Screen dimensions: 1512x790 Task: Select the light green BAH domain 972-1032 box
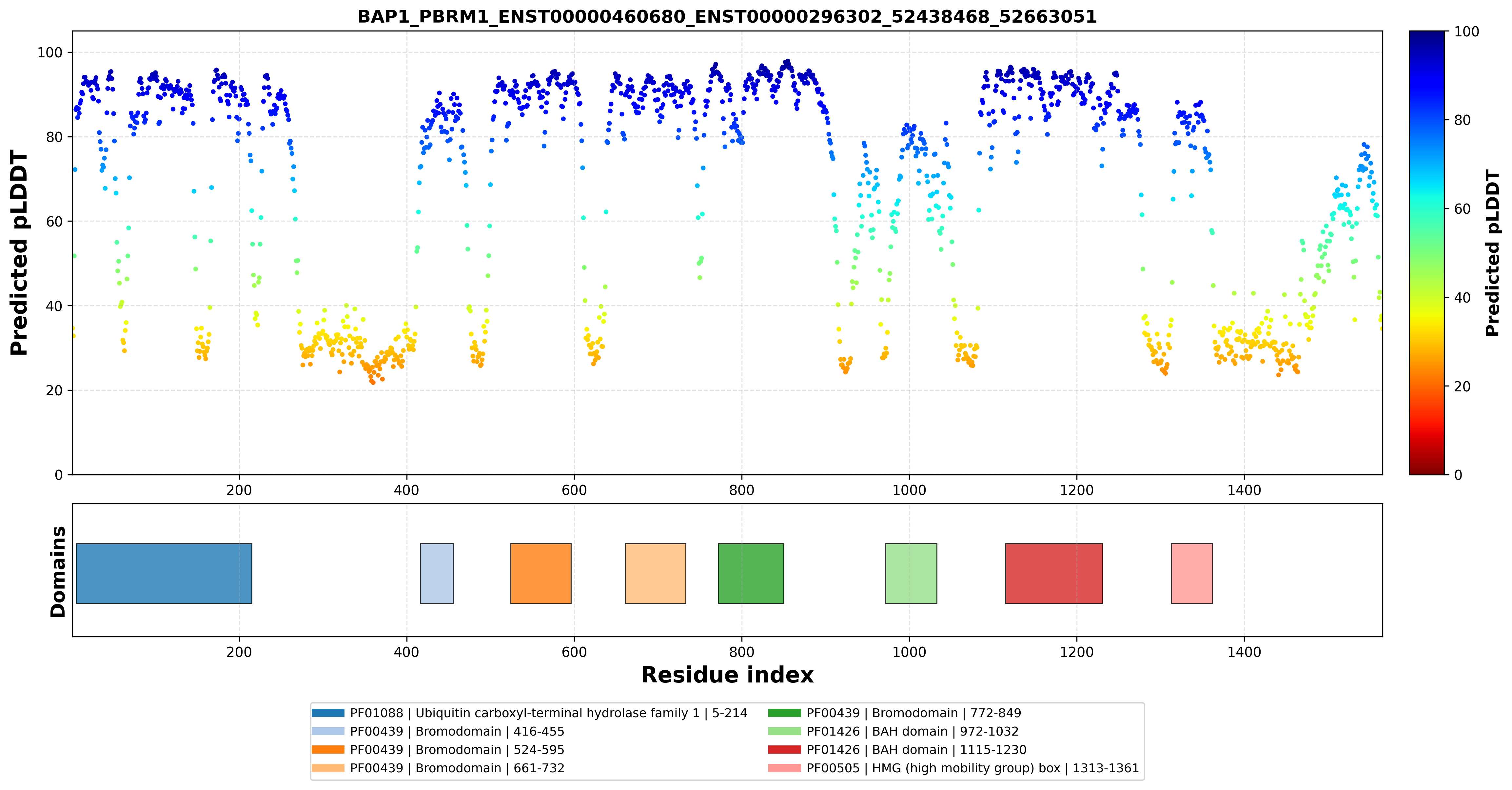click(911, 573)
